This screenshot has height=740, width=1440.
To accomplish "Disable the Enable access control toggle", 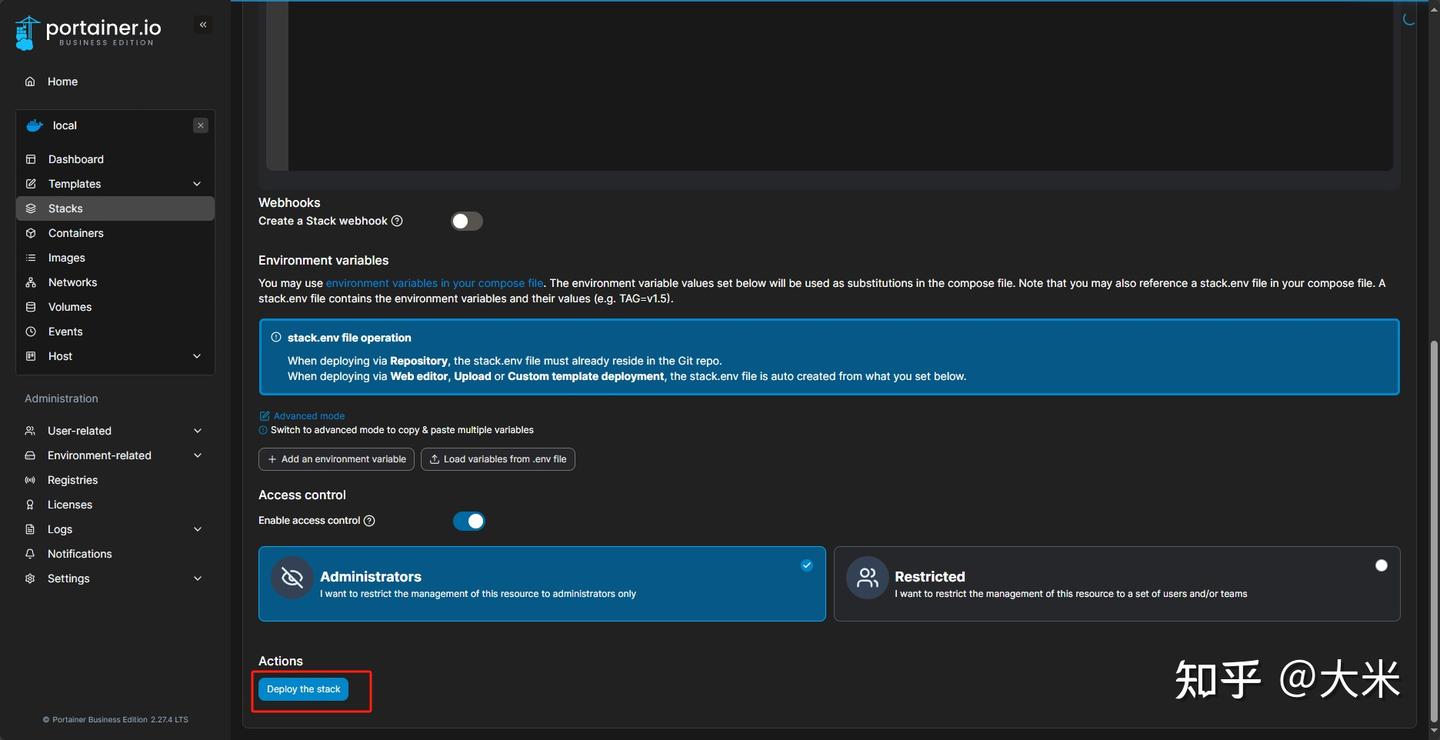I will [469, 521].
